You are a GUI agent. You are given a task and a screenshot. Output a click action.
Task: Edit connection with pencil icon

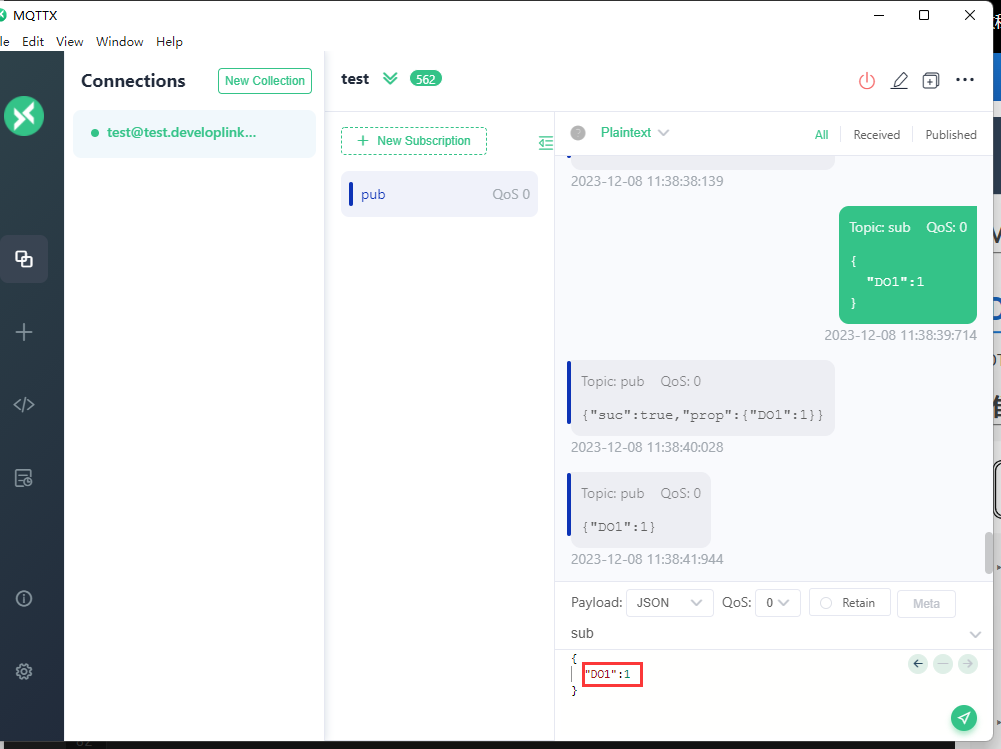(899, 80)
